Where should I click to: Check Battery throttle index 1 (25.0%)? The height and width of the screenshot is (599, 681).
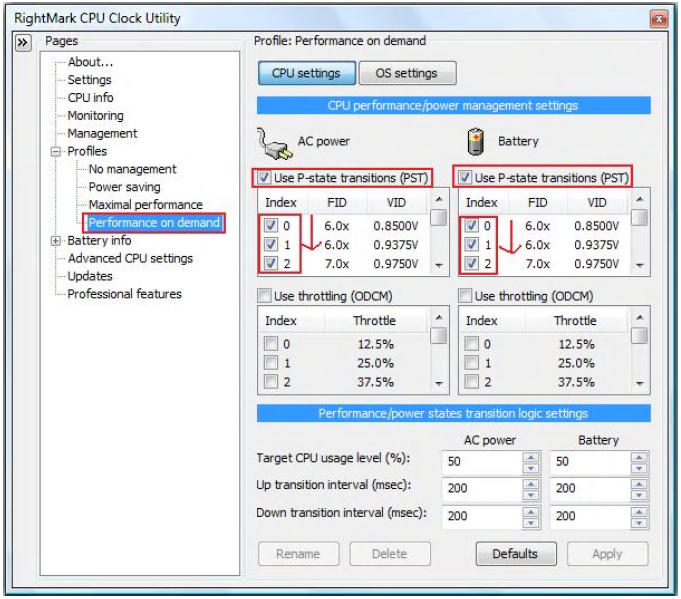(x=472, y=363)
